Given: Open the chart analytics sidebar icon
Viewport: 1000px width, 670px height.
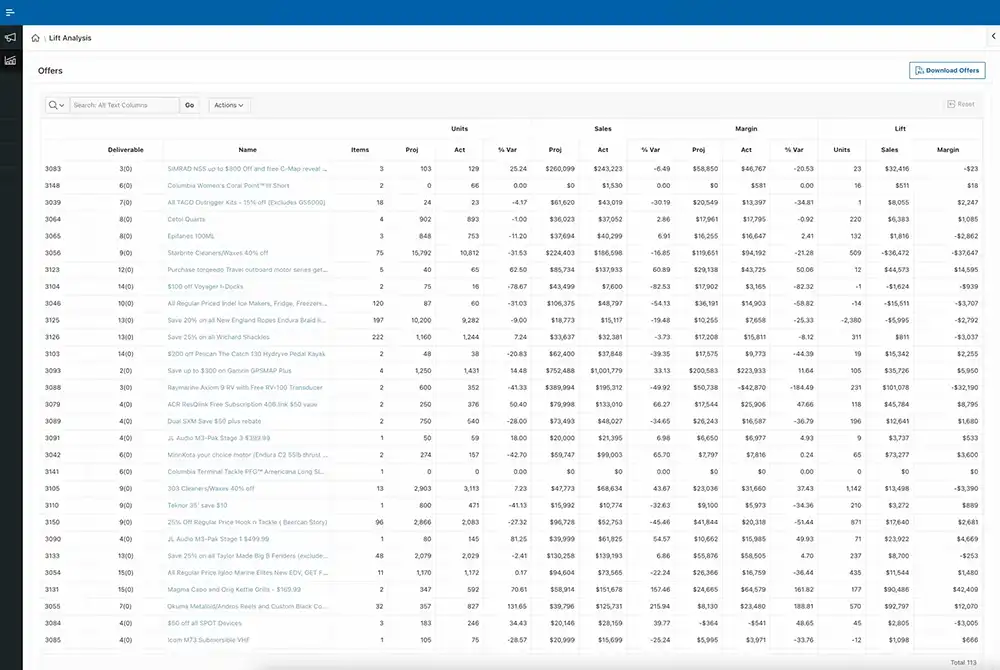Looking at the screenshot, I should pyautogui.click(x=10, y=61).
